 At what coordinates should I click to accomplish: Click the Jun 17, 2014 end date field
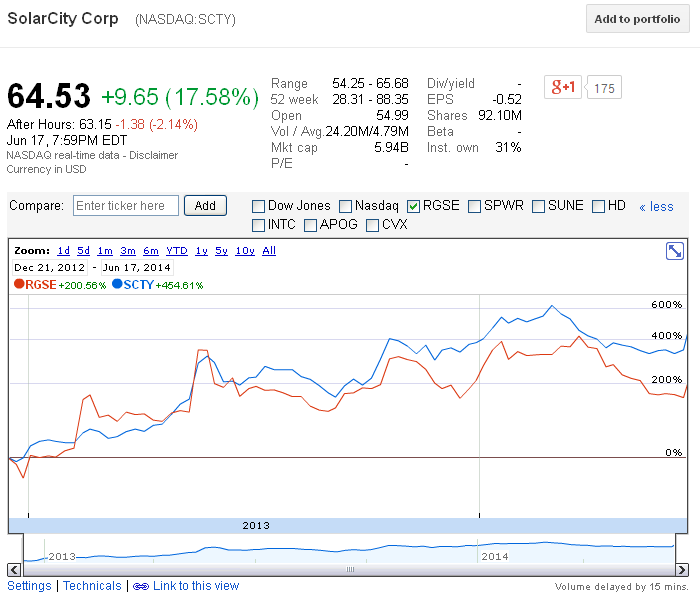click(x=137, y=267)
